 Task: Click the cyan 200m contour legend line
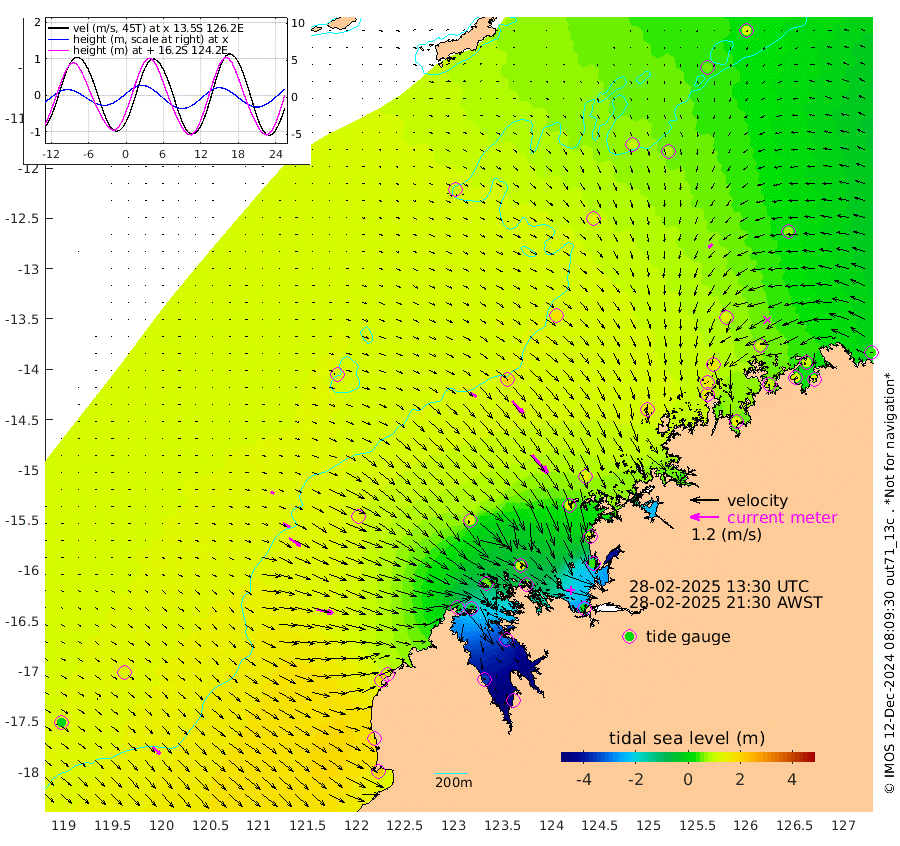pos(450,773)
